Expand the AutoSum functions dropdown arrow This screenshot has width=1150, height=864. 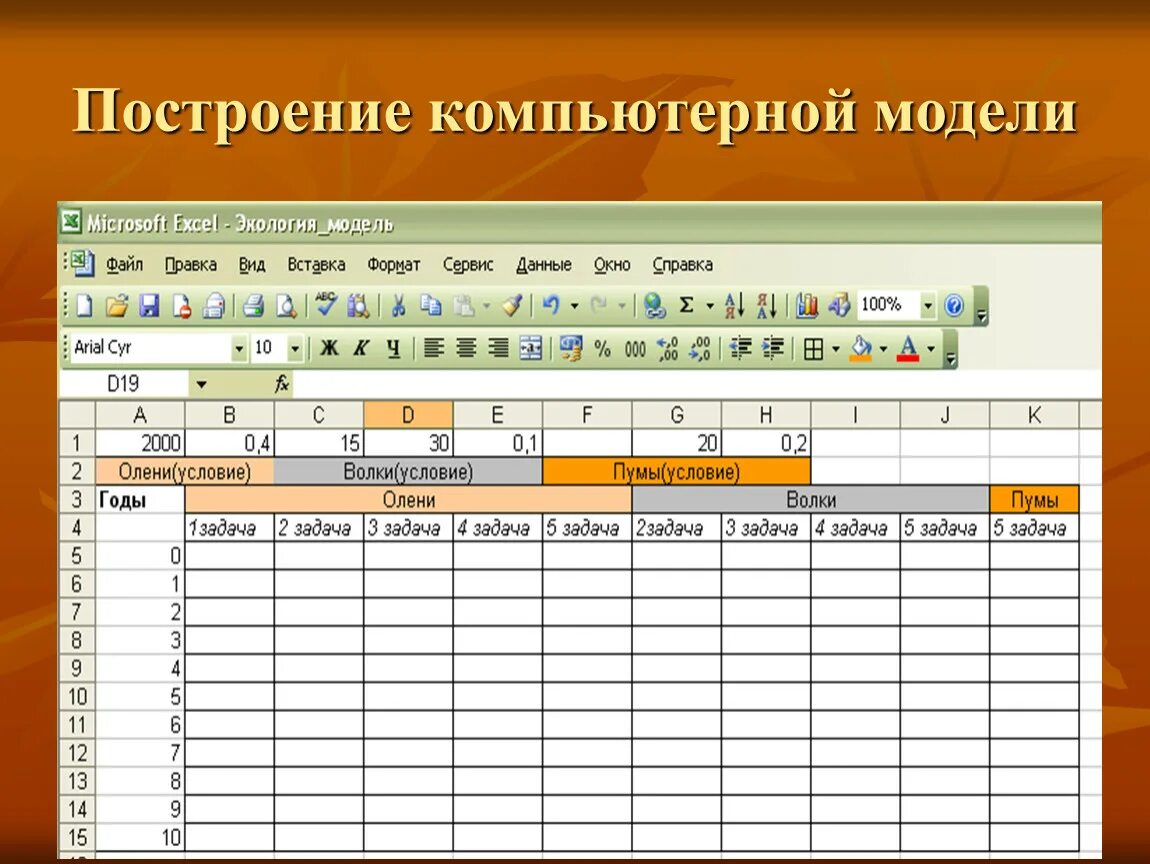tap(709, 306)
